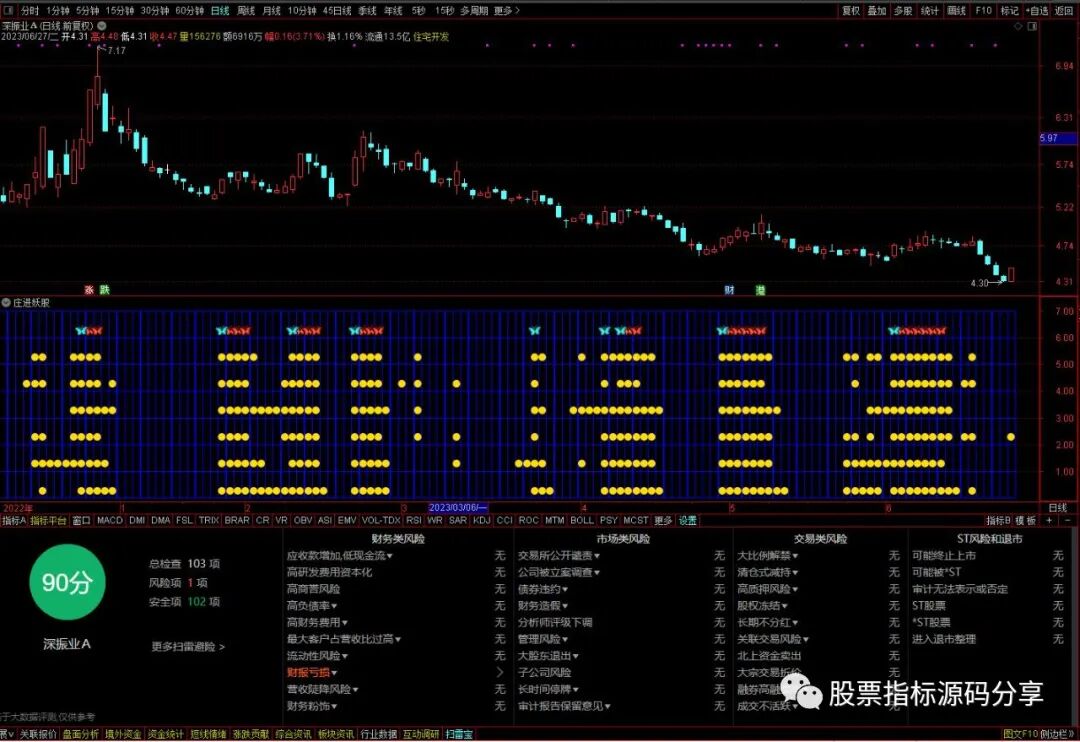Screen dimensions: 1080x742
Task: Open the 更多 indicators list
Action: pos(663,521)
